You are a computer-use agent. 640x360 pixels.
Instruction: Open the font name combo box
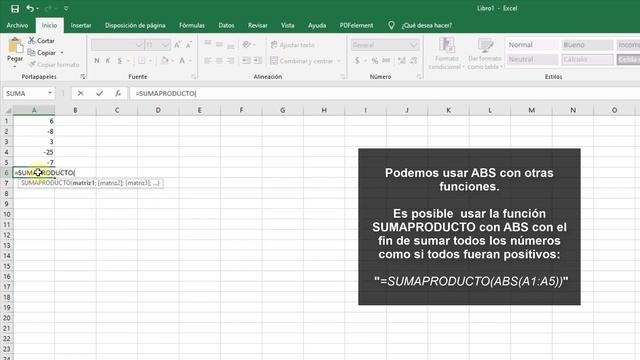coord(117,45)
